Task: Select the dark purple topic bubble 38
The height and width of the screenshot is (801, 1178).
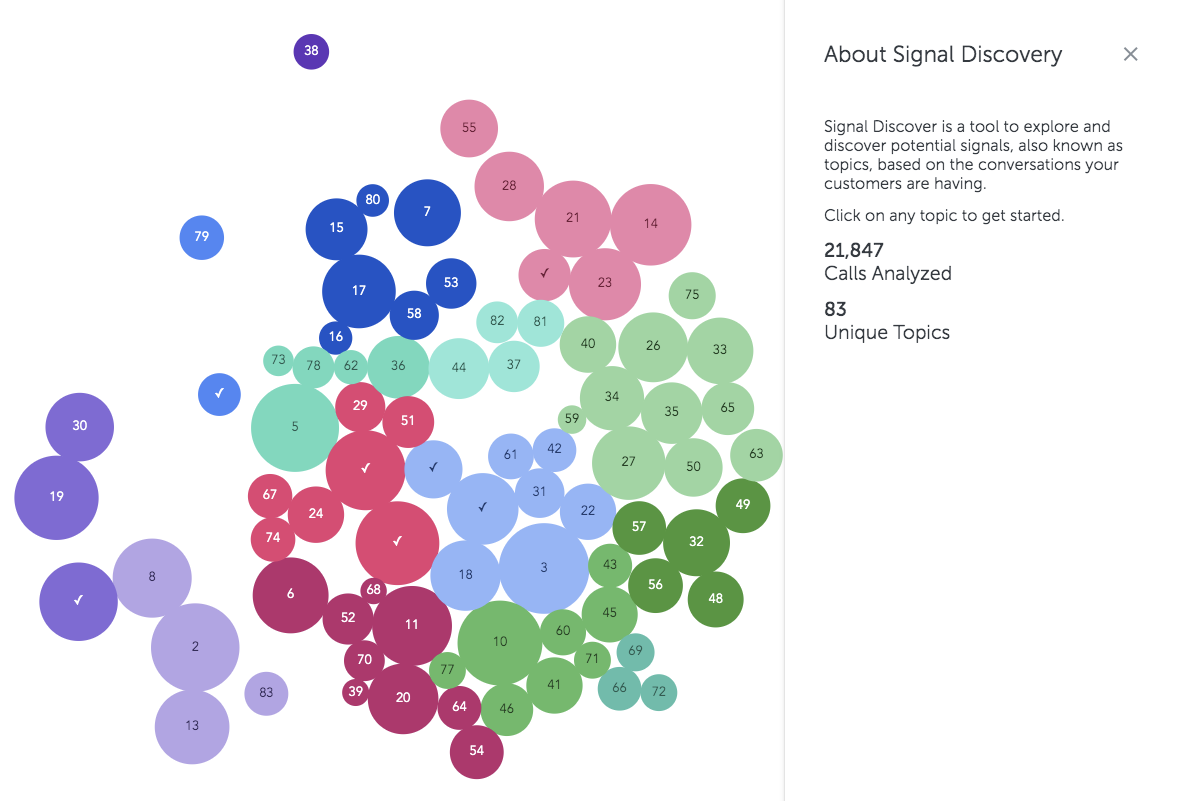Action: [311, 51]
